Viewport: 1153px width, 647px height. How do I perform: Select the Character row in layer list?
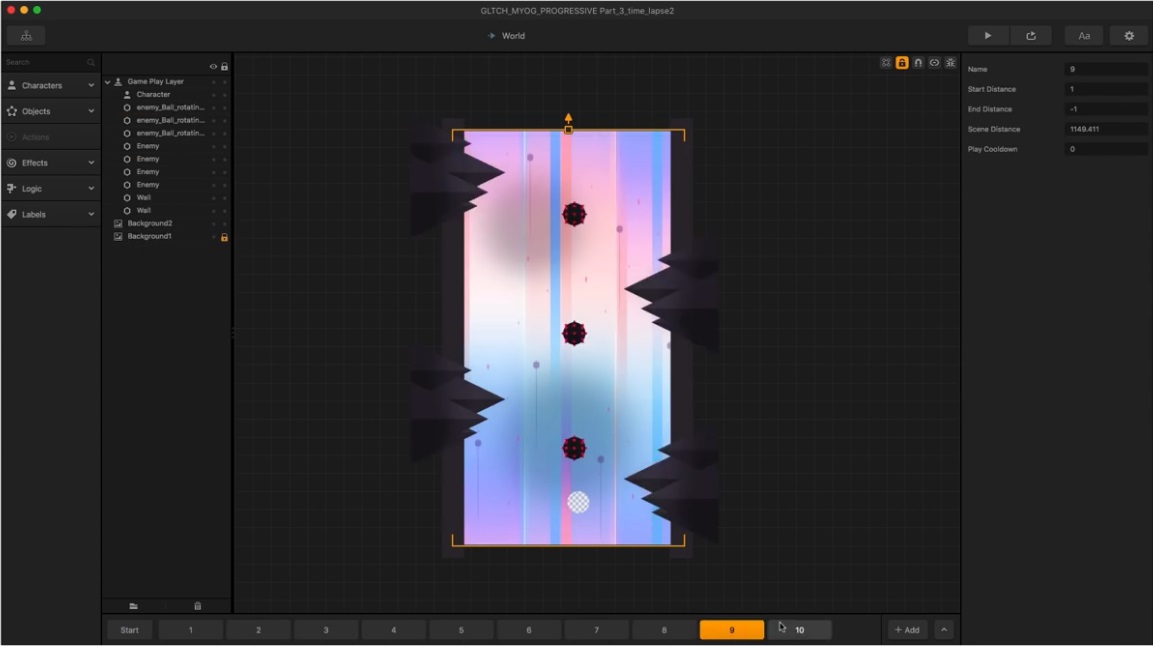pyautogui.click(x=167, y=95)
